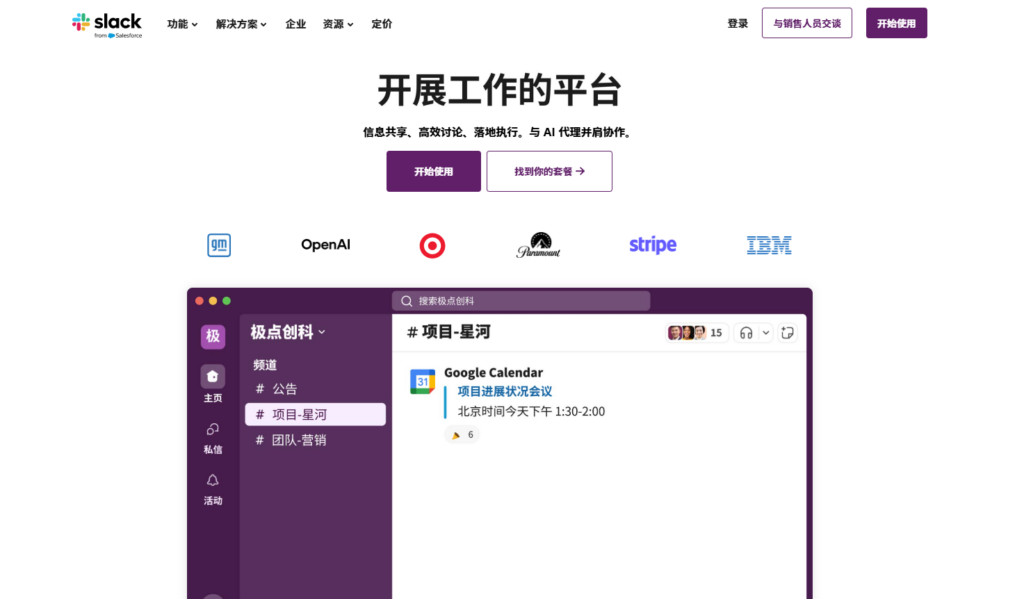The width and height of the screenshot is (1024, 599).
Task: Click the 极 workspace avatar icon
Action: (x=212, y=336)
